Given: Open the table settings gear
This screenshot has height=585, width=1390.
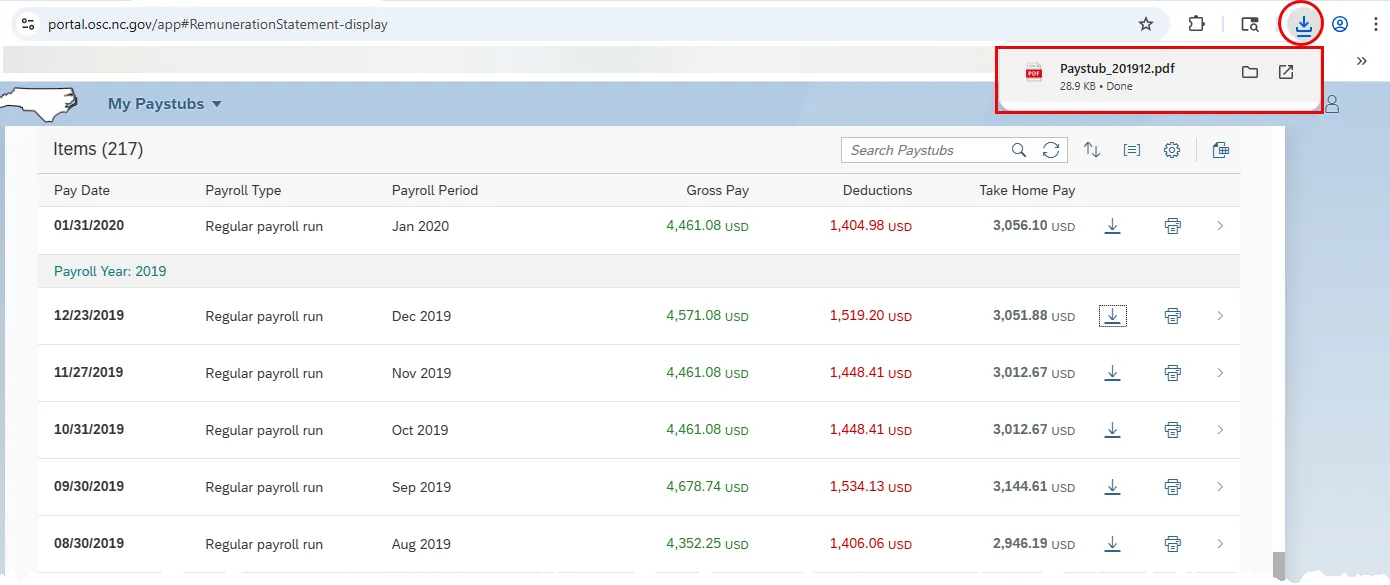Looking at the screenshot, I should click(1172, 150).
